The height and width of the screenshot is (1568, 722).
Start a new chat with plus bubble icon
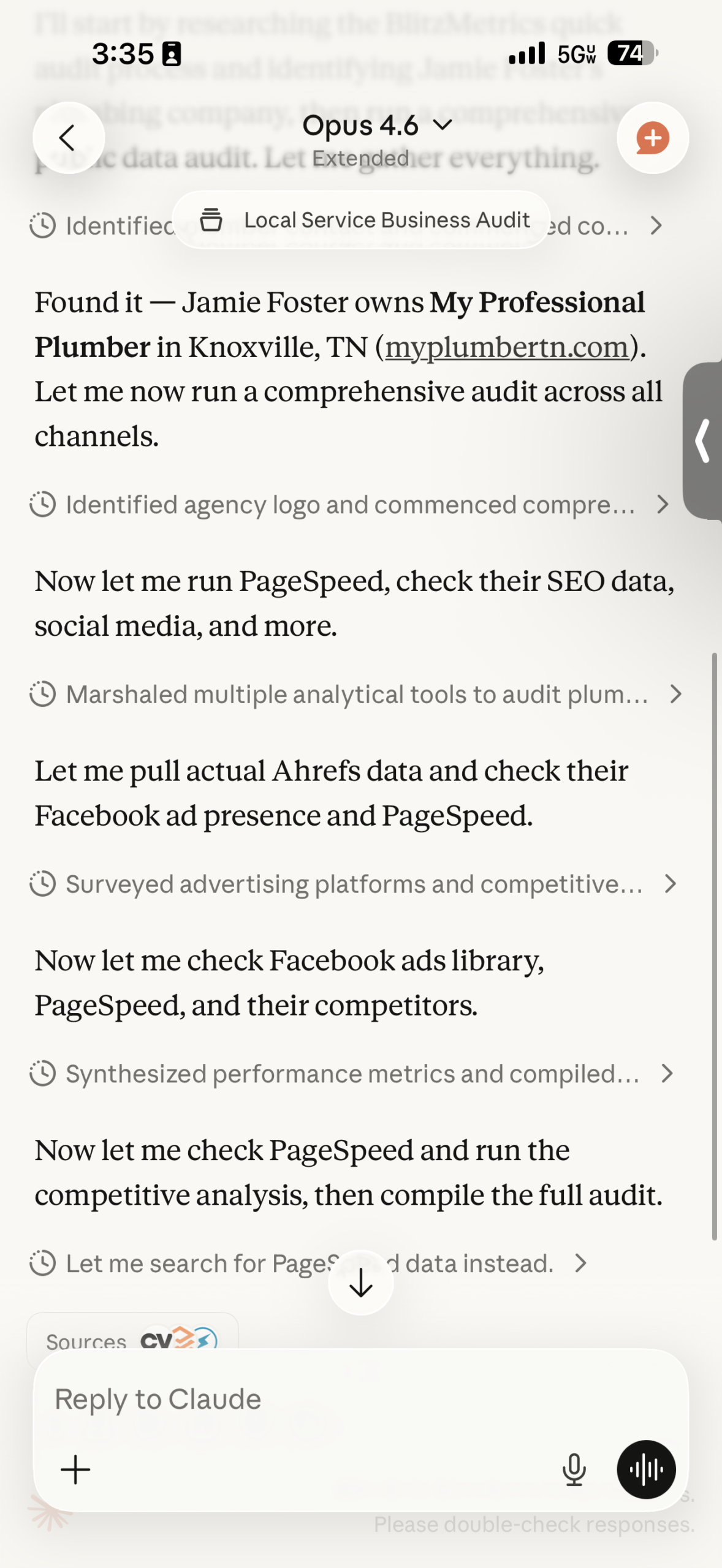pyautogui.click(x=653, y=138)
